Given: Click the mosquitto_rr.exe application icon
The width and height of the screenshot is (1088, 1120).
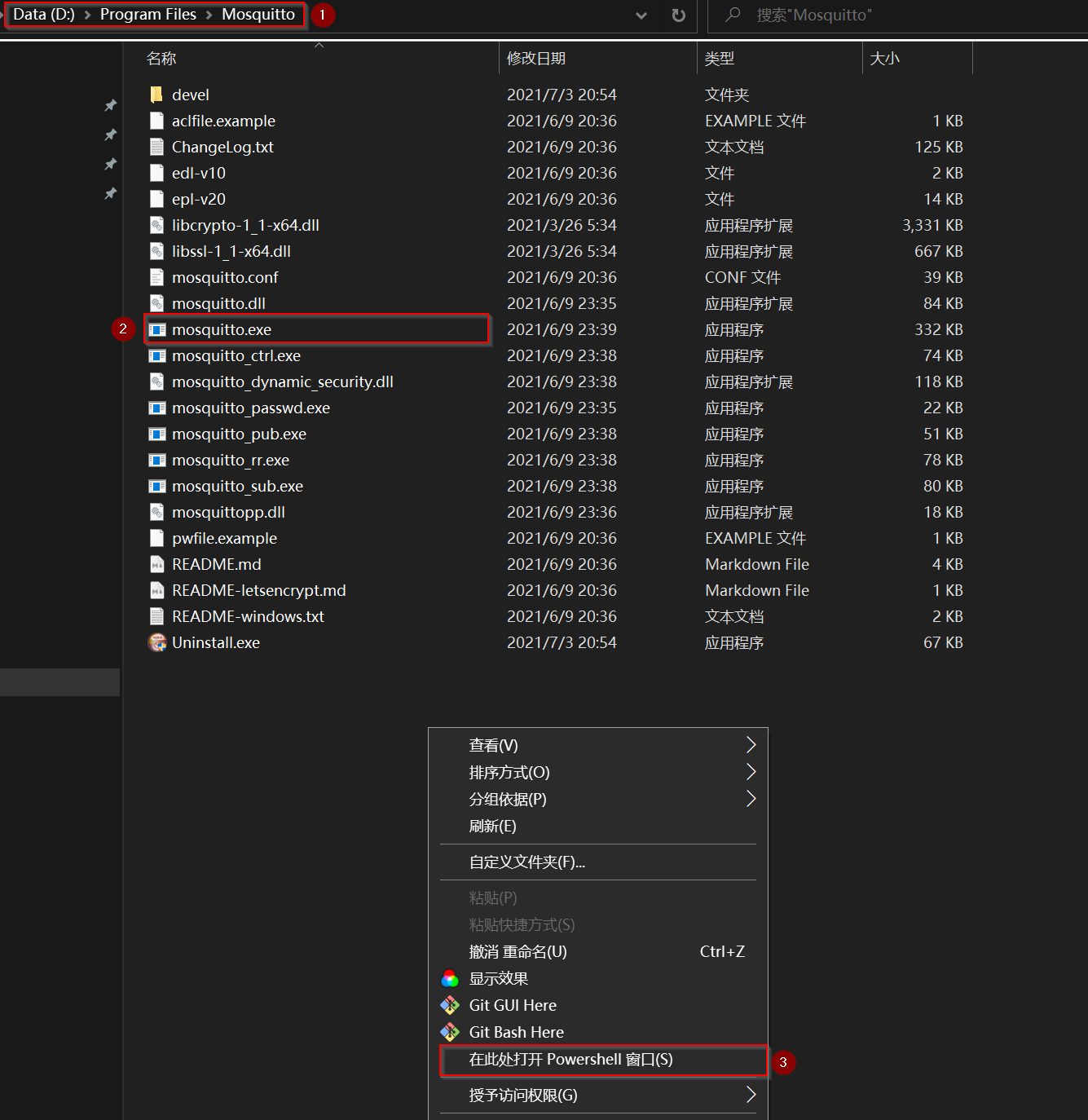Looking at the screenshot, I should (x=157, y=460).
